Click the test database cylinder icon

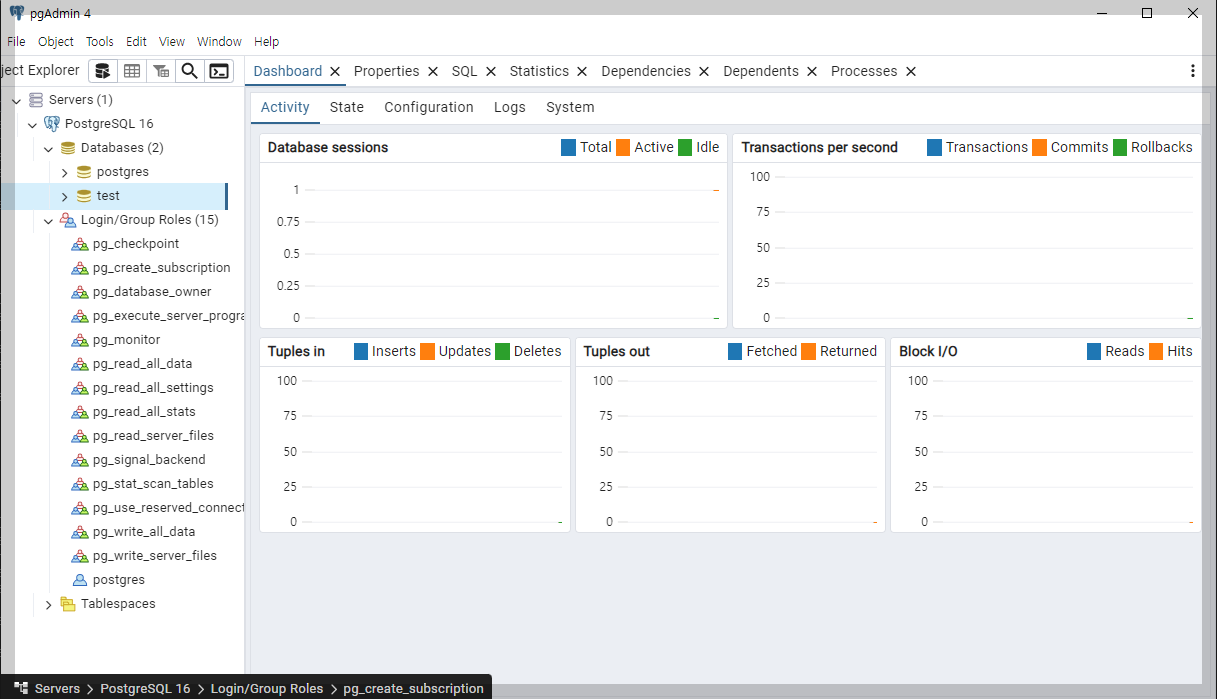(x=84, y=196)
